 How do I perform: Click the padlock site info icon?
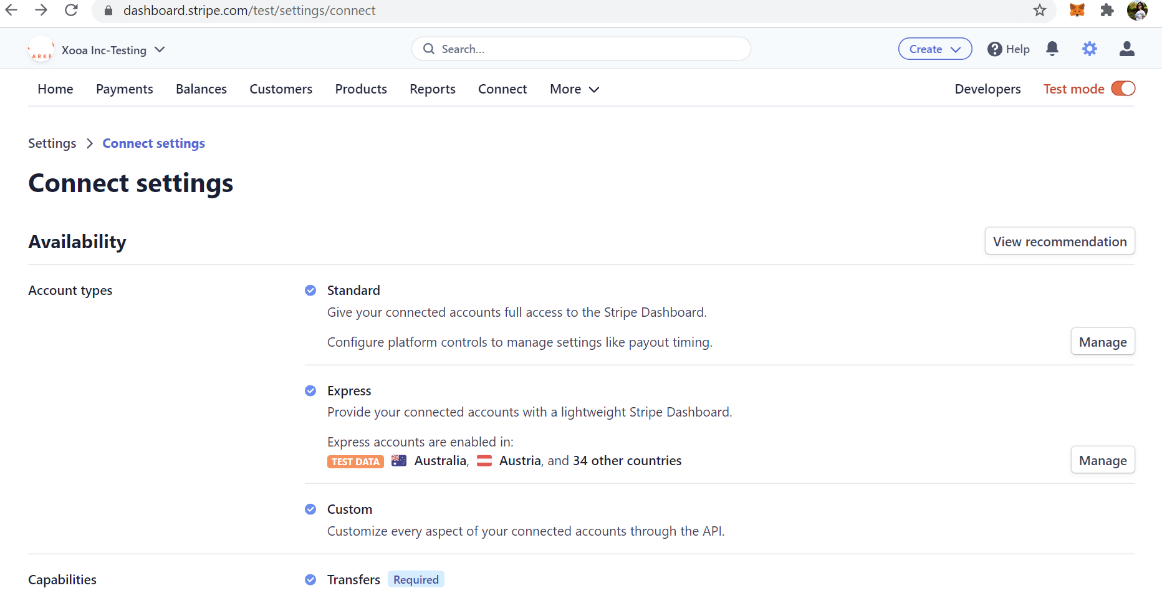click(x=108, y=10)
